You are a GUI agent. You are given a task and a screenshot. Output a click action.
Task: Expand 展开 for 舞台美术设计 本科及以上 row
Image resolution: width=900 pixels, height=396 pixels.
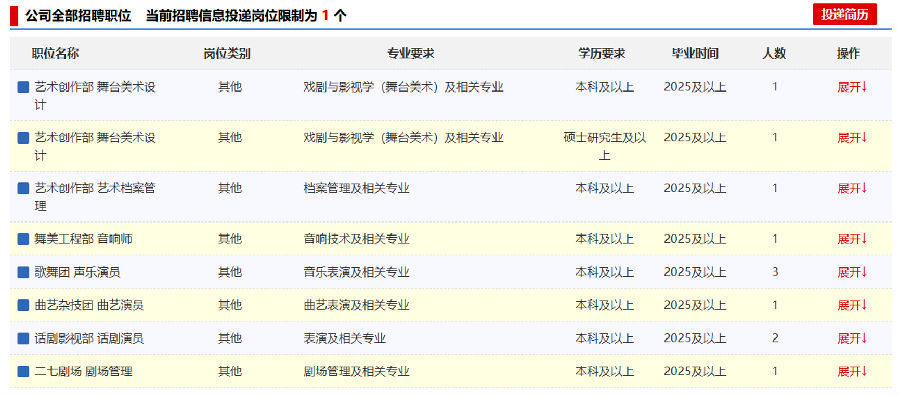point(852,87)
